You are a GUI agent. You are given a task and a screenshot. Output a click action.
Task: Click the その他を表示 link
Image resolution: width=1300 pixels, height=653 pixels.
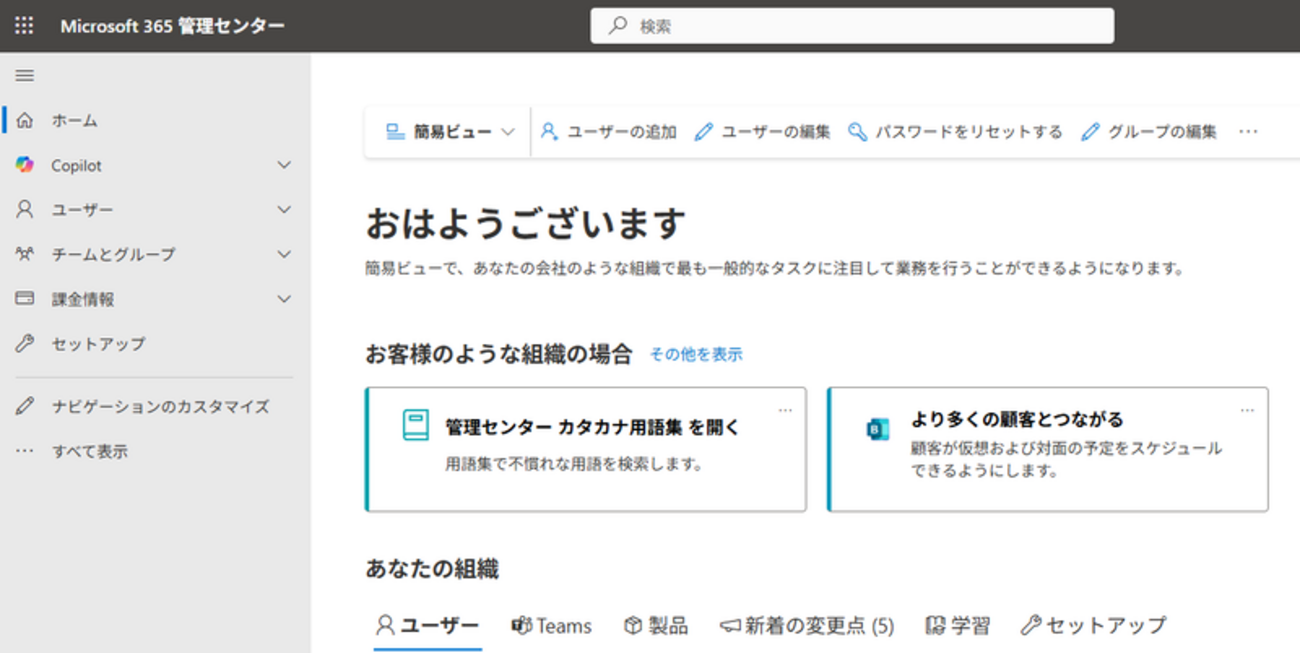click(695, 355)
